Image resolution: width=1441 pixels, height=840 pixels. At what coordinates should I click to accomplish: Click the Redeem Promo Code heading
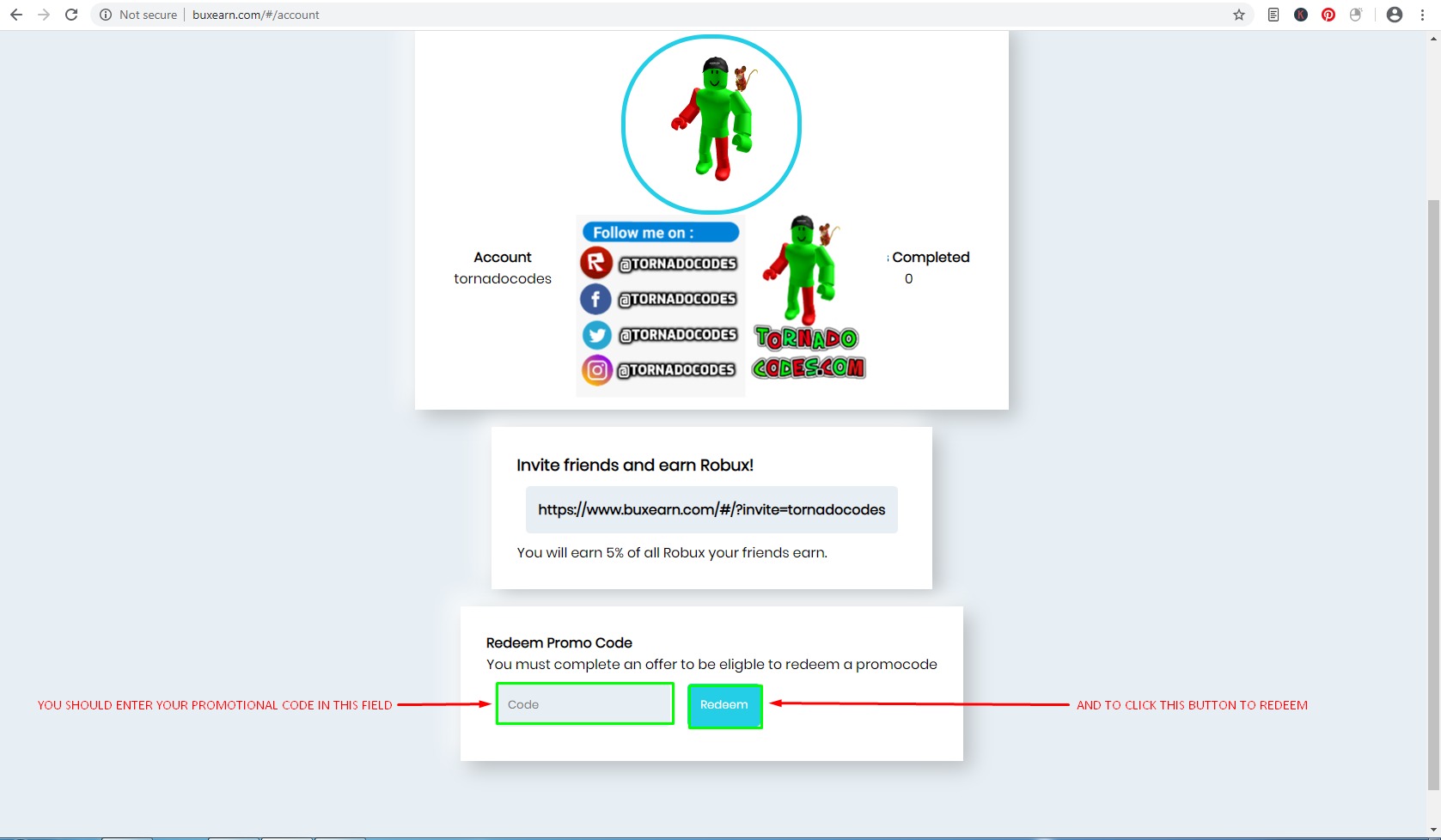click(559, 642)
